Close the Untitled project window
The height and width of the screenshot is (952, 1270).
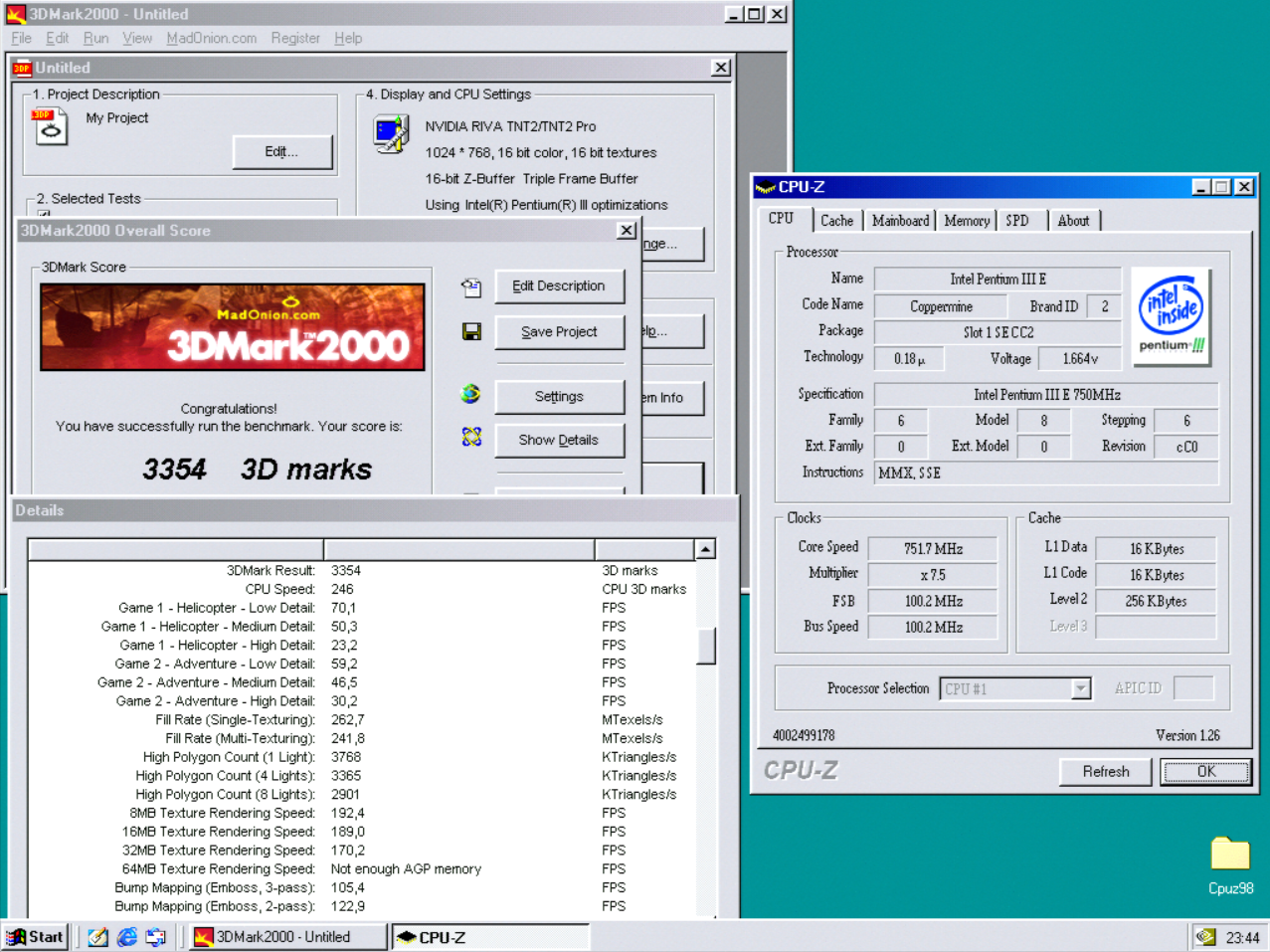coord(721,68)
